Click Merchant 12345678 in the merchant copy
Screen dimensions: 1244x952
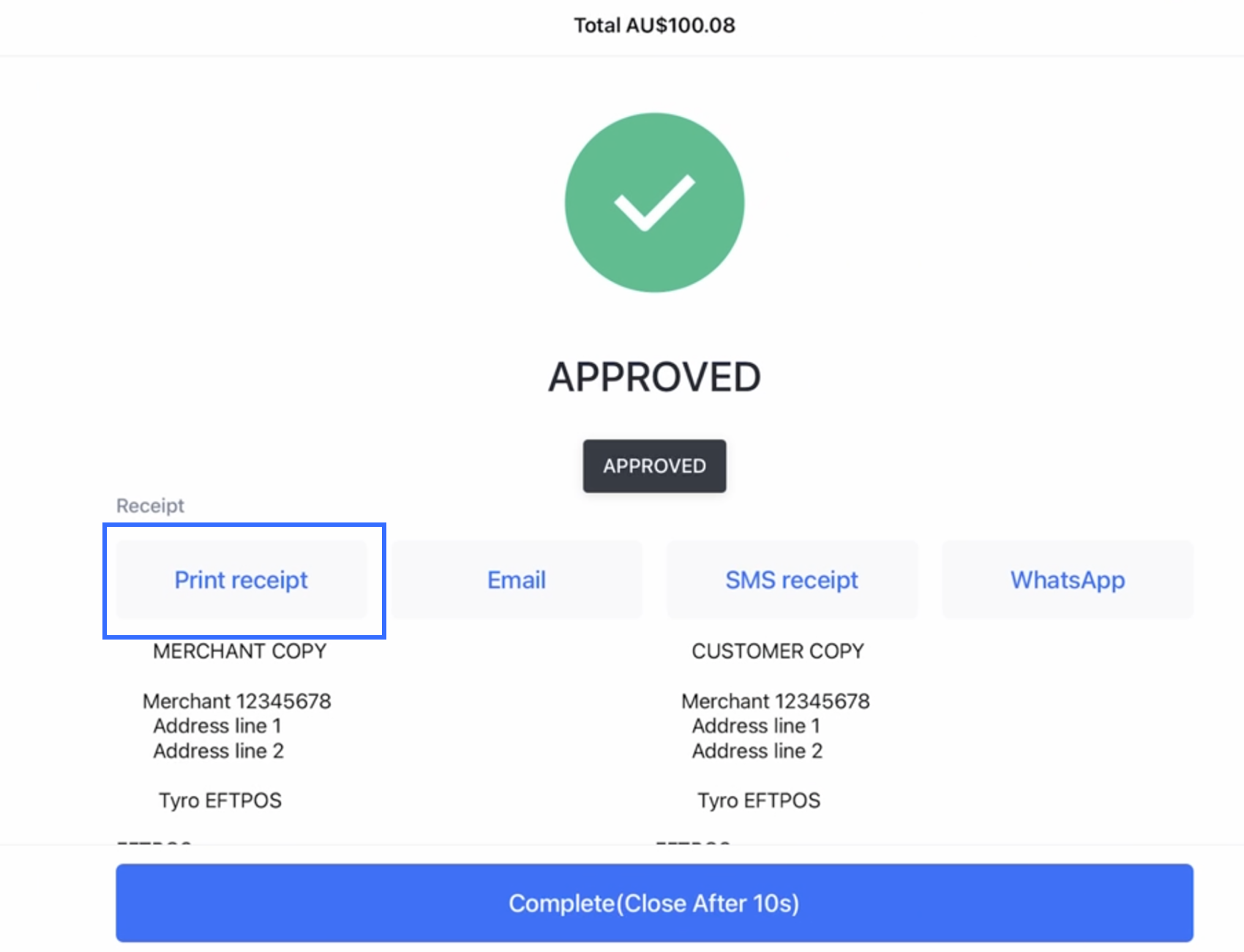pos(236,701)
